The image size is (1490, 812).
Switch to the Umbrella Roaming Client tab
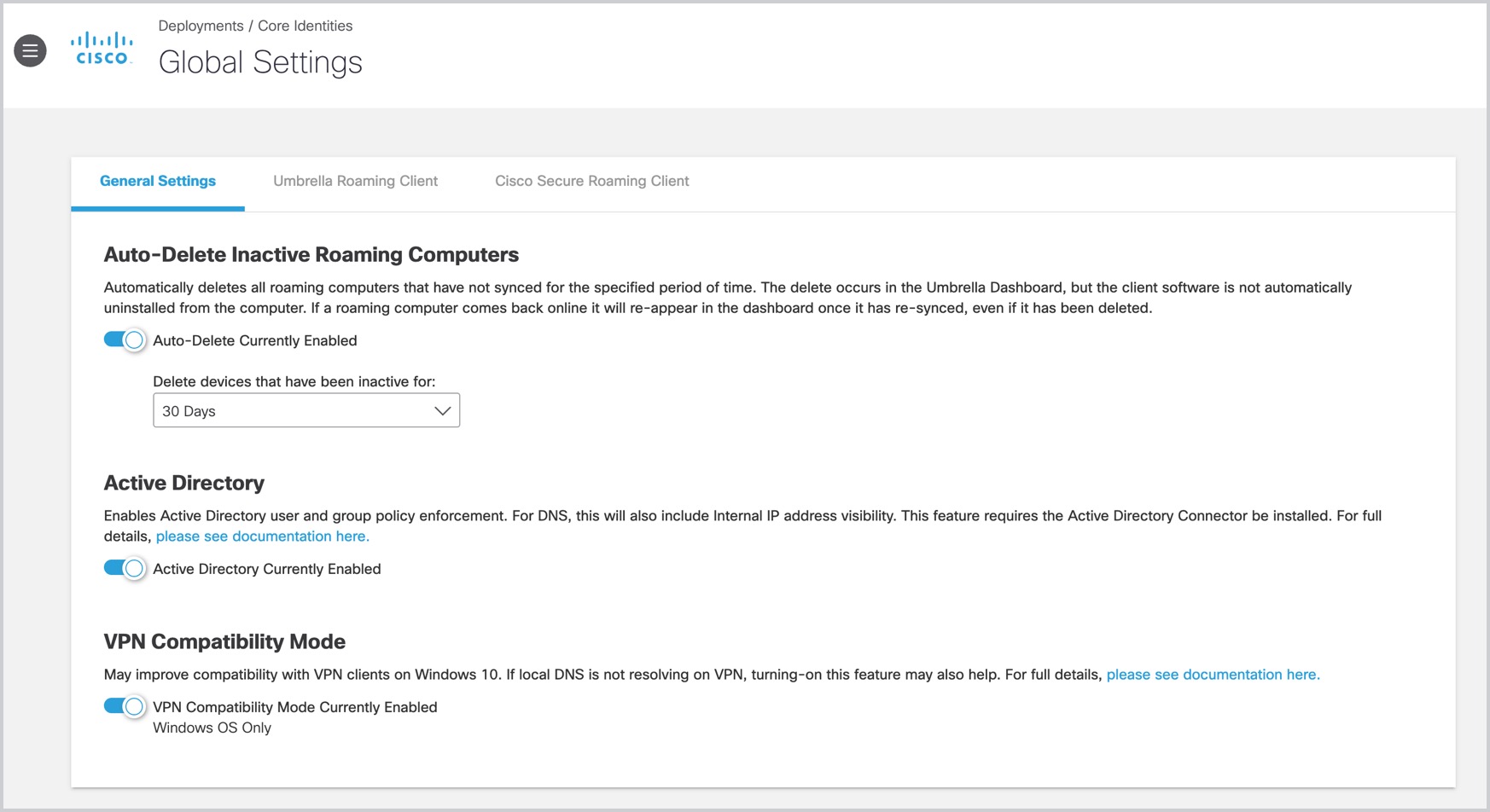(x=355, y=181)
